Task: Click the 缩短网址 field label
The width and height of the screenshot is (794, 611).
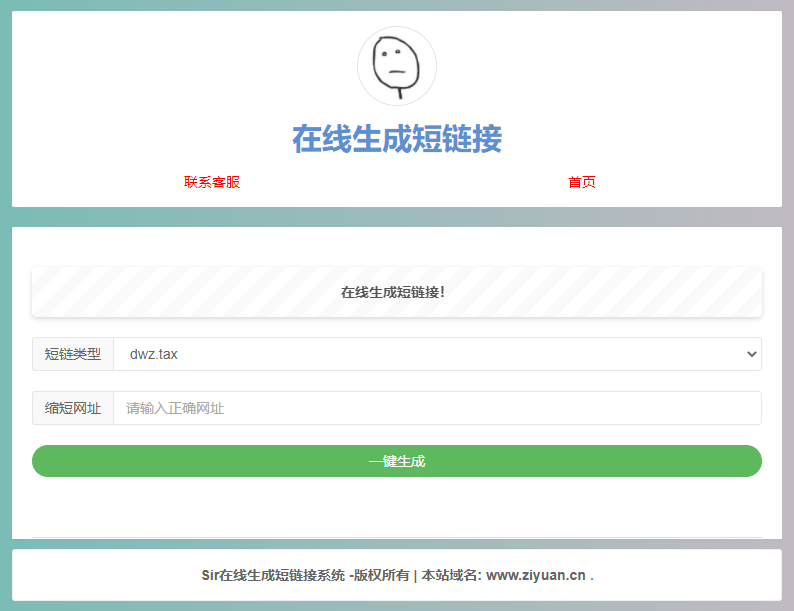Action: 73,408
